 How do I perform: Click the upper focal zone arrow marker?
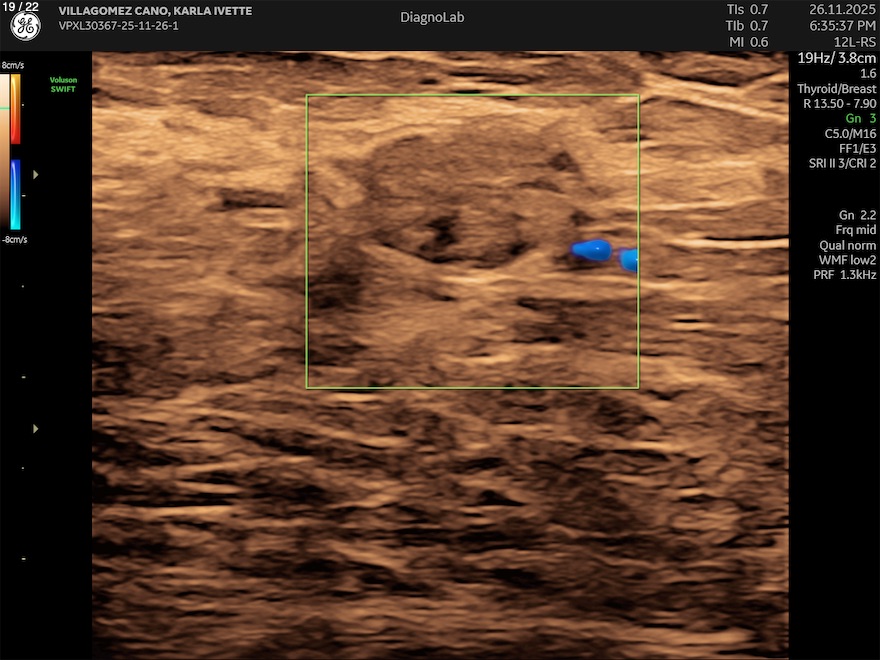point(37,174)
